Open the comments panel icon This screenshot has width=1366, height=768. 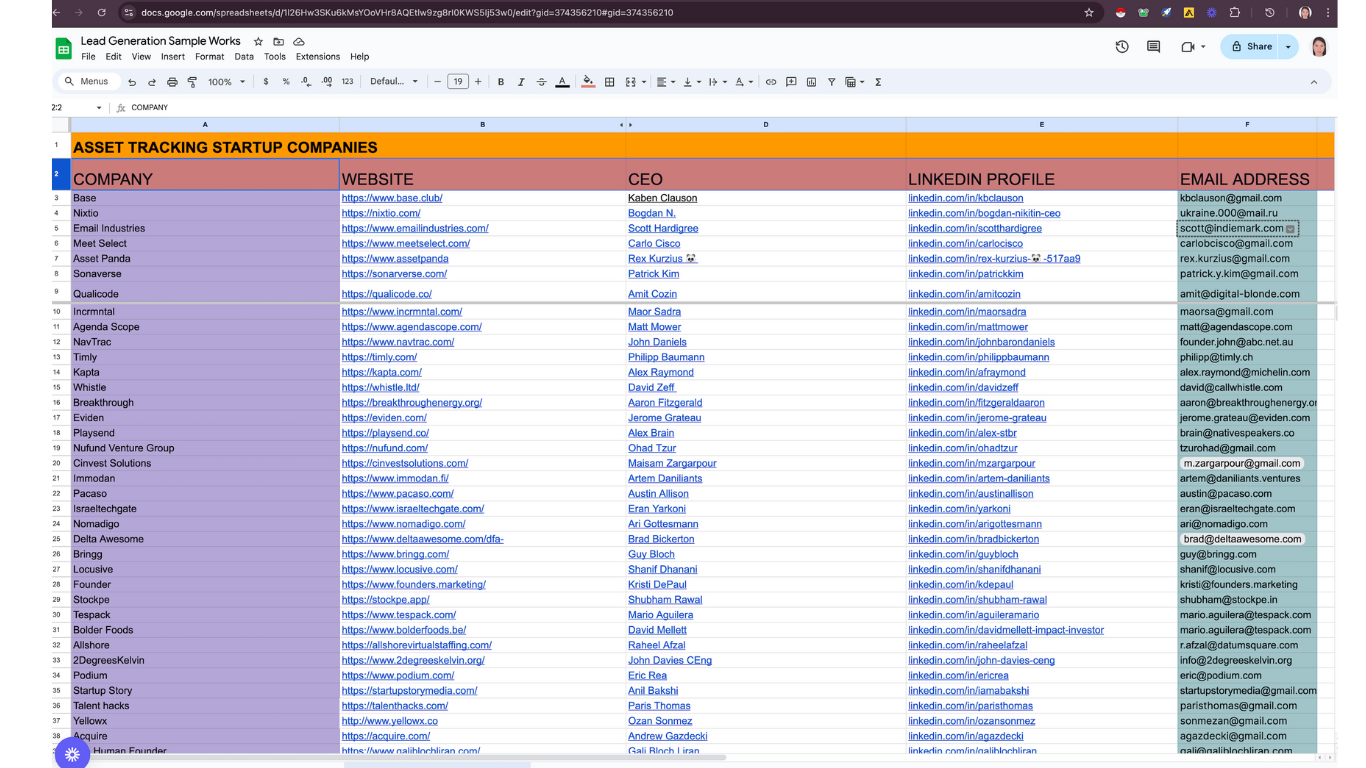pos(1153,47)
